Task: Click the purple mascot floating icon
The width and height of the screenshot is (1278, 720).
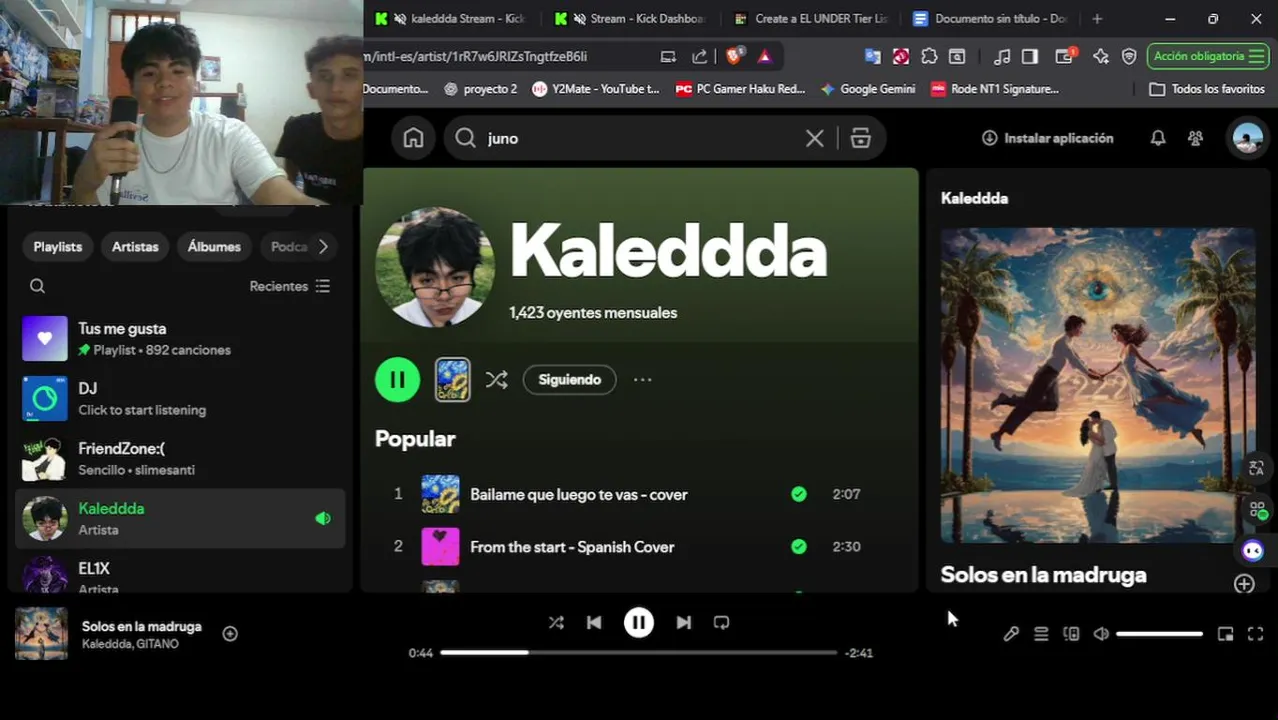Action: tap(1252, 550)
